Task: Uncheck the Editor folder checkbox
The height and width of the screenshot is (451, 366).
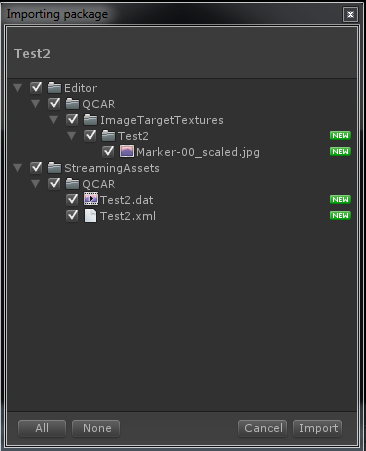Action: pyautogui.click(x=36, y=88)
